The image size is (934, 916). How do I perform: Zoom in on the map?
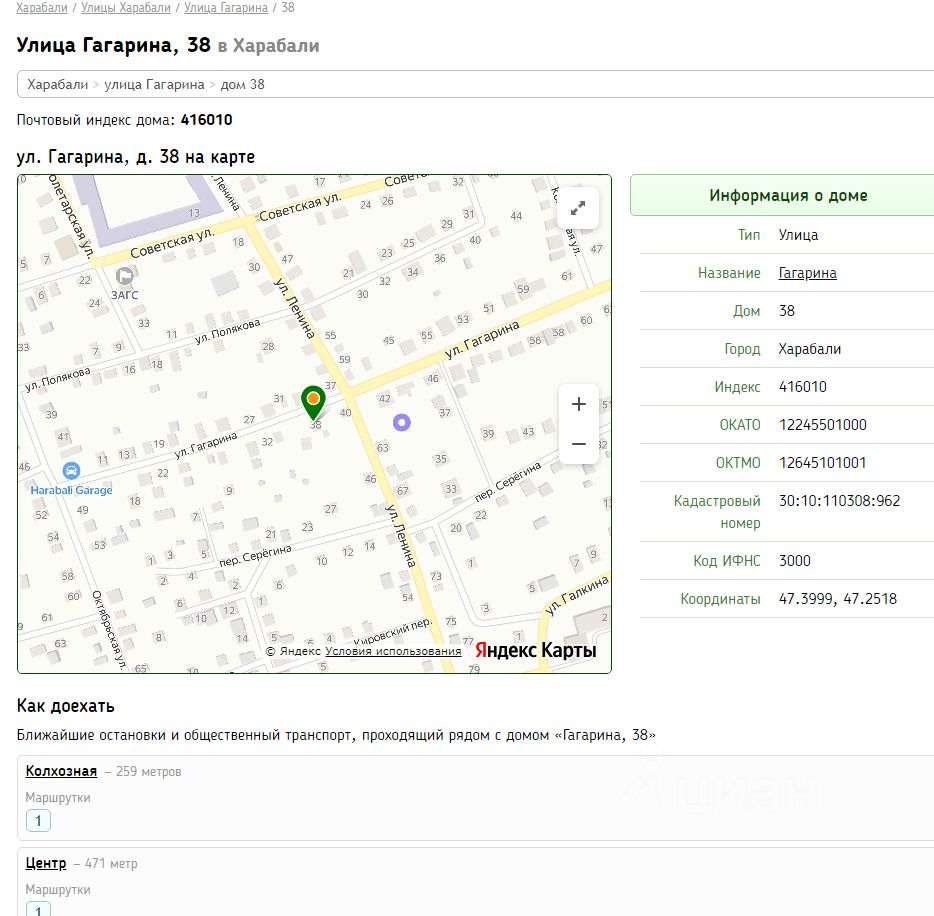[578, 404]
